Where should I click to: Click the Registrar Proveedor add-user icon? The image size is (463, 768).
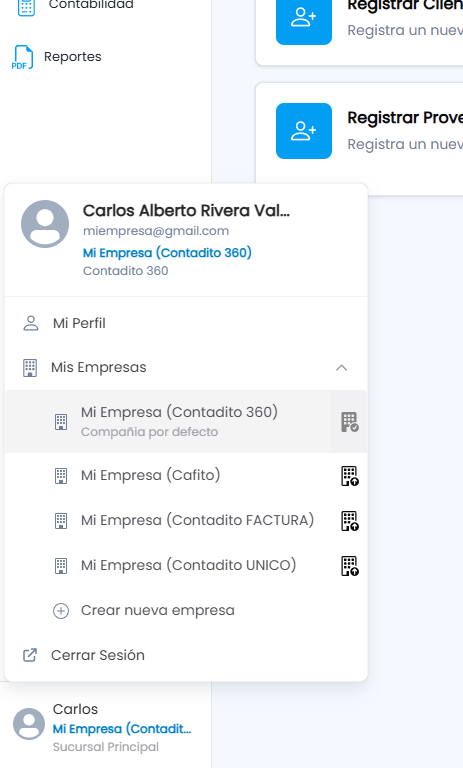tap(304, 131)
